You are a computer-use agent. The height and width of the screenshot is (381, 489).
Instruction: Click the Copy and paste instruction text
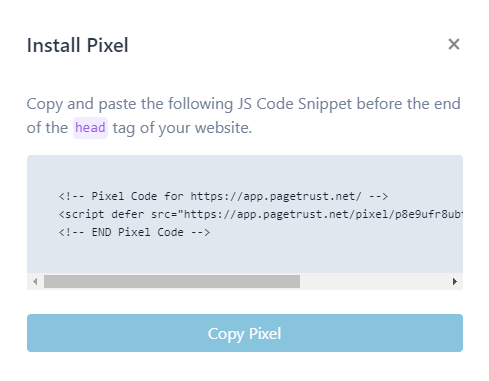pos(244,116)
